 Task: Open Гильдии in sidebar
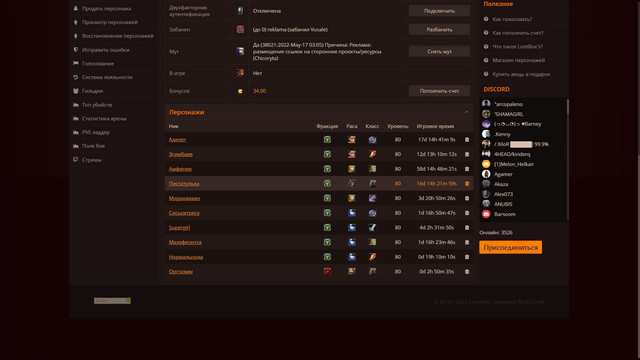[x=93, y=91]
